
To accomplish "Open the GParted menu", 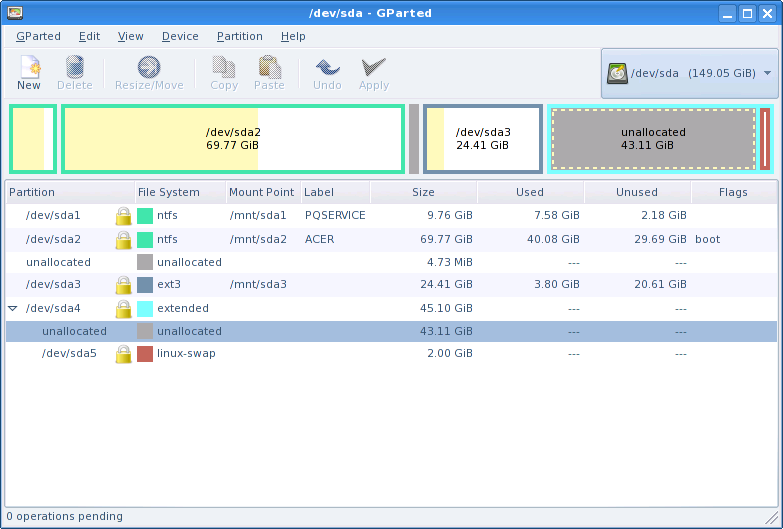I will click(38, 36).
